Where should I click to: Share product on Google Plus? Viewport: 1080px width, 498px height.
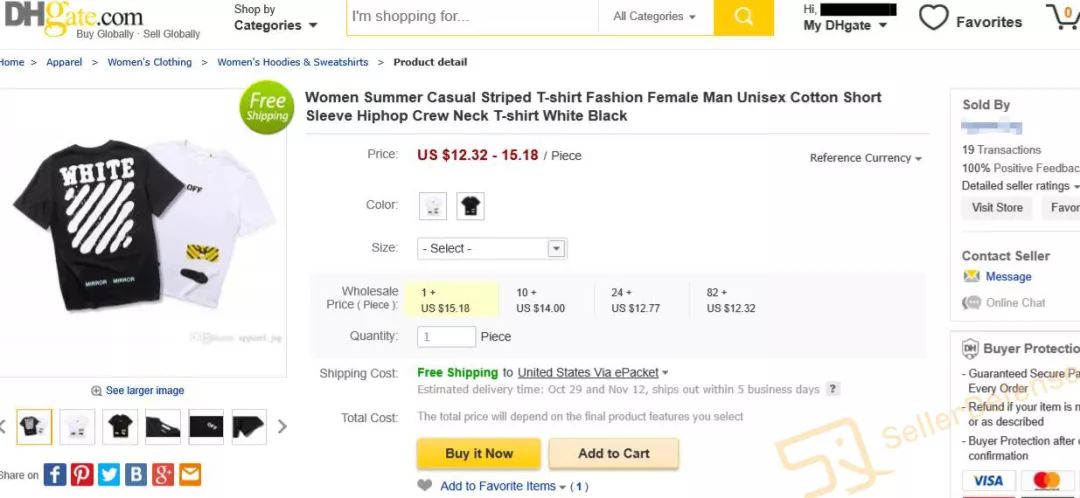(163, 474)
